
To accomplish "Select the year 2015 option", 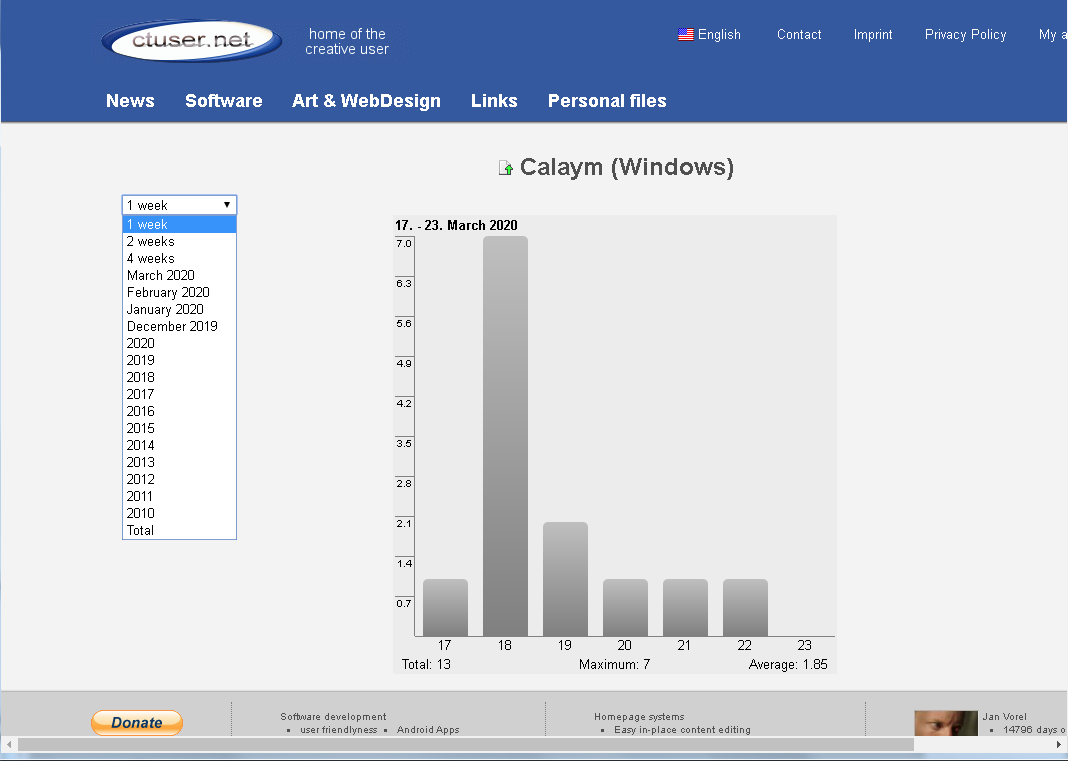I will coord(140,429).
